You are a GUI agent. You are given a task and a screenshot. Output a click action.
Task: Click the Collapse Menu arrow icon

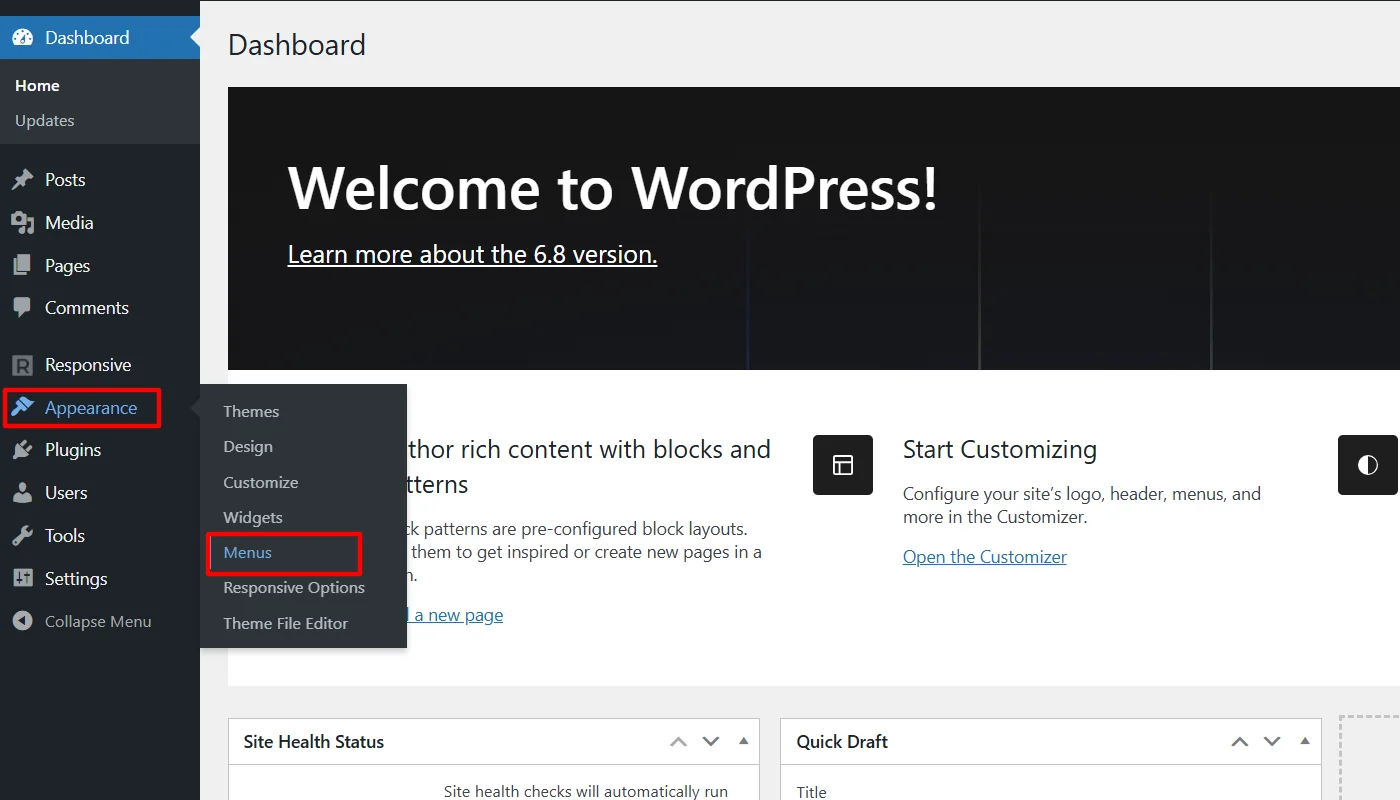22,621
